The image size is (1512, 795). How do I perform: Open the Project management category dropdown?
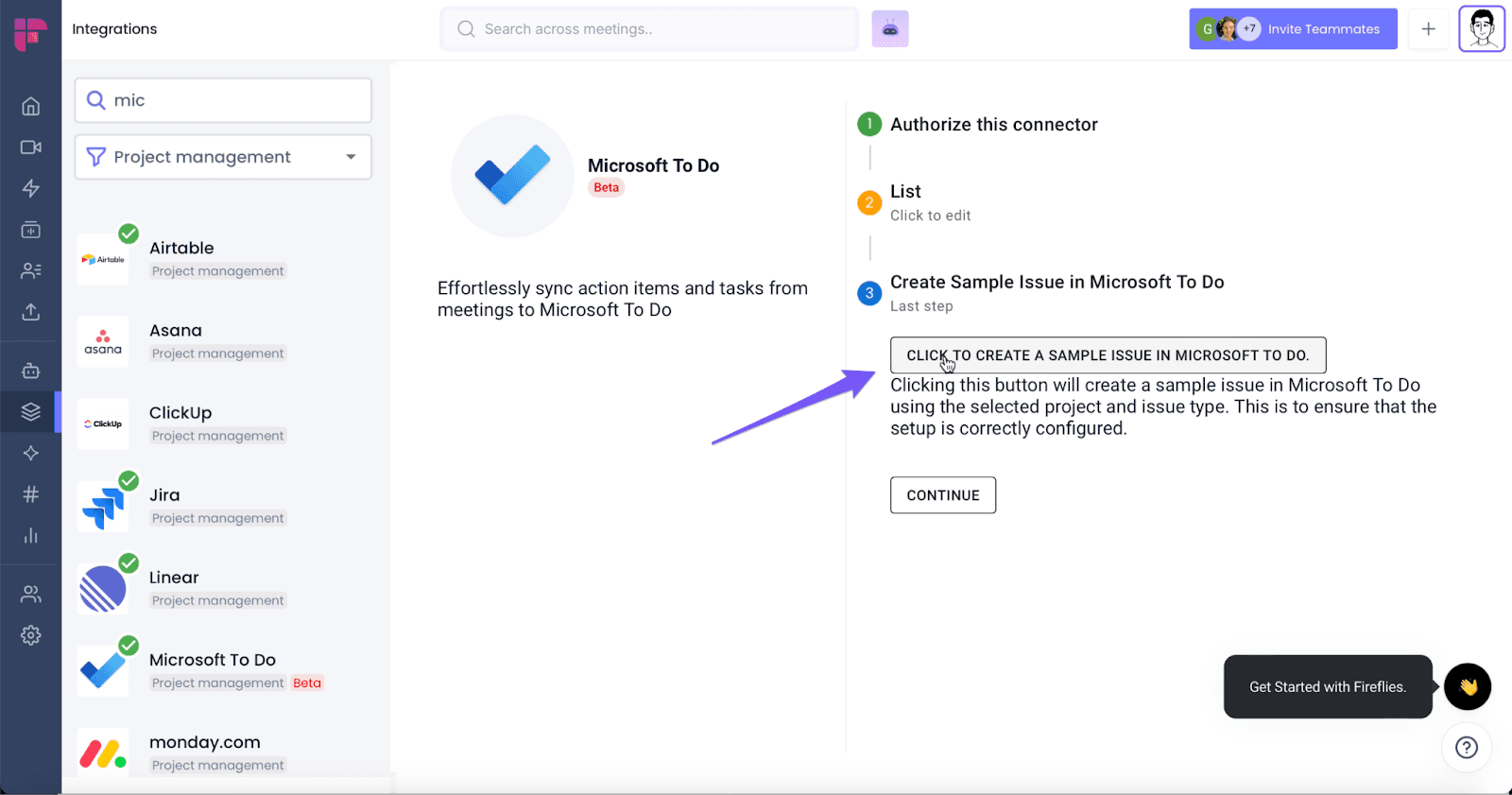223,157
